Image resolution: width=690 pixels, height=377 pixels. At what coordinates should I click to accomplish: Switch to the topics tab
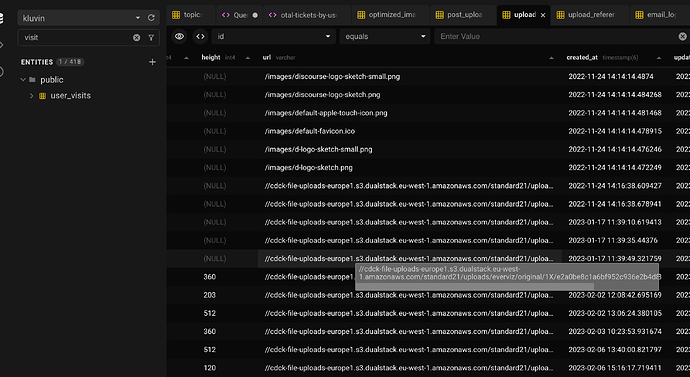[x=190, y=15]
